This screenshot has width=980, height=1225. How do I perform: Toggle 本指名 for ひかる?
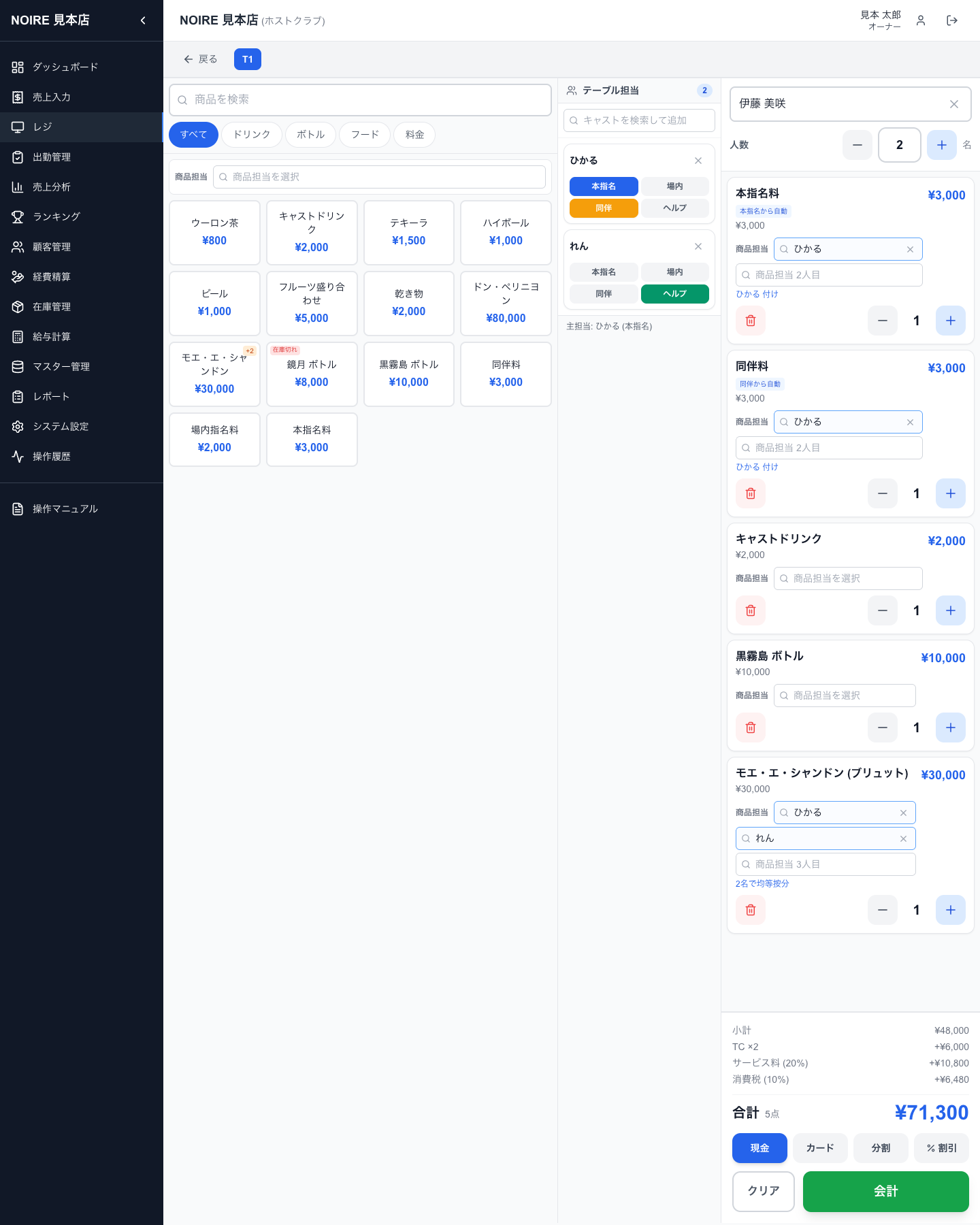point(604,186)
